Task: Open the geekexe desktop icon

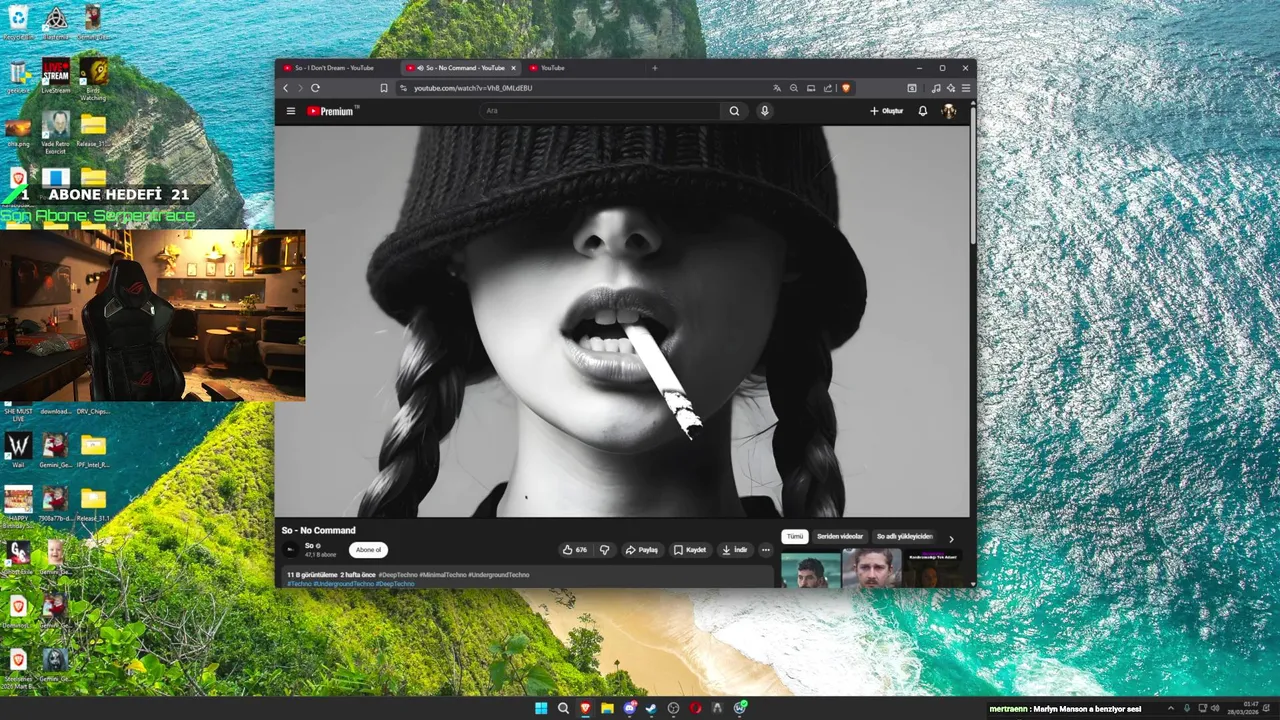Action: [18, 77]
